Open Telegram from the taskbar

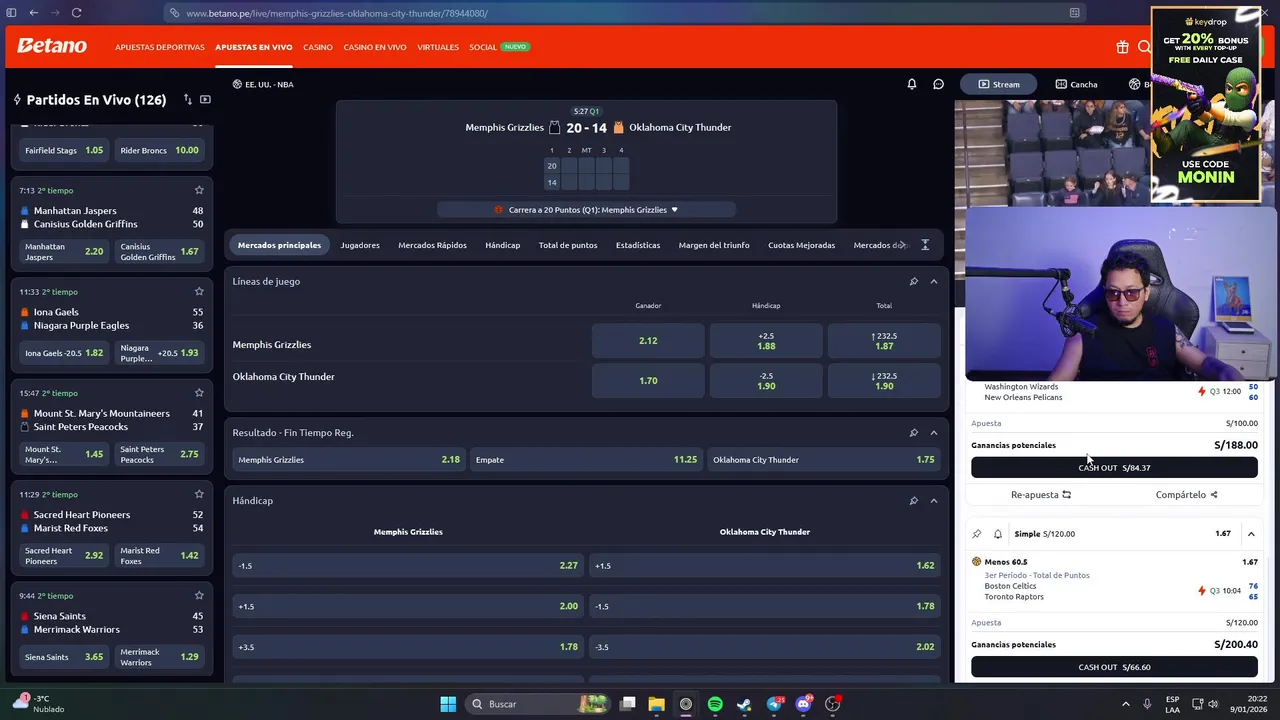(x=774, y=704)
